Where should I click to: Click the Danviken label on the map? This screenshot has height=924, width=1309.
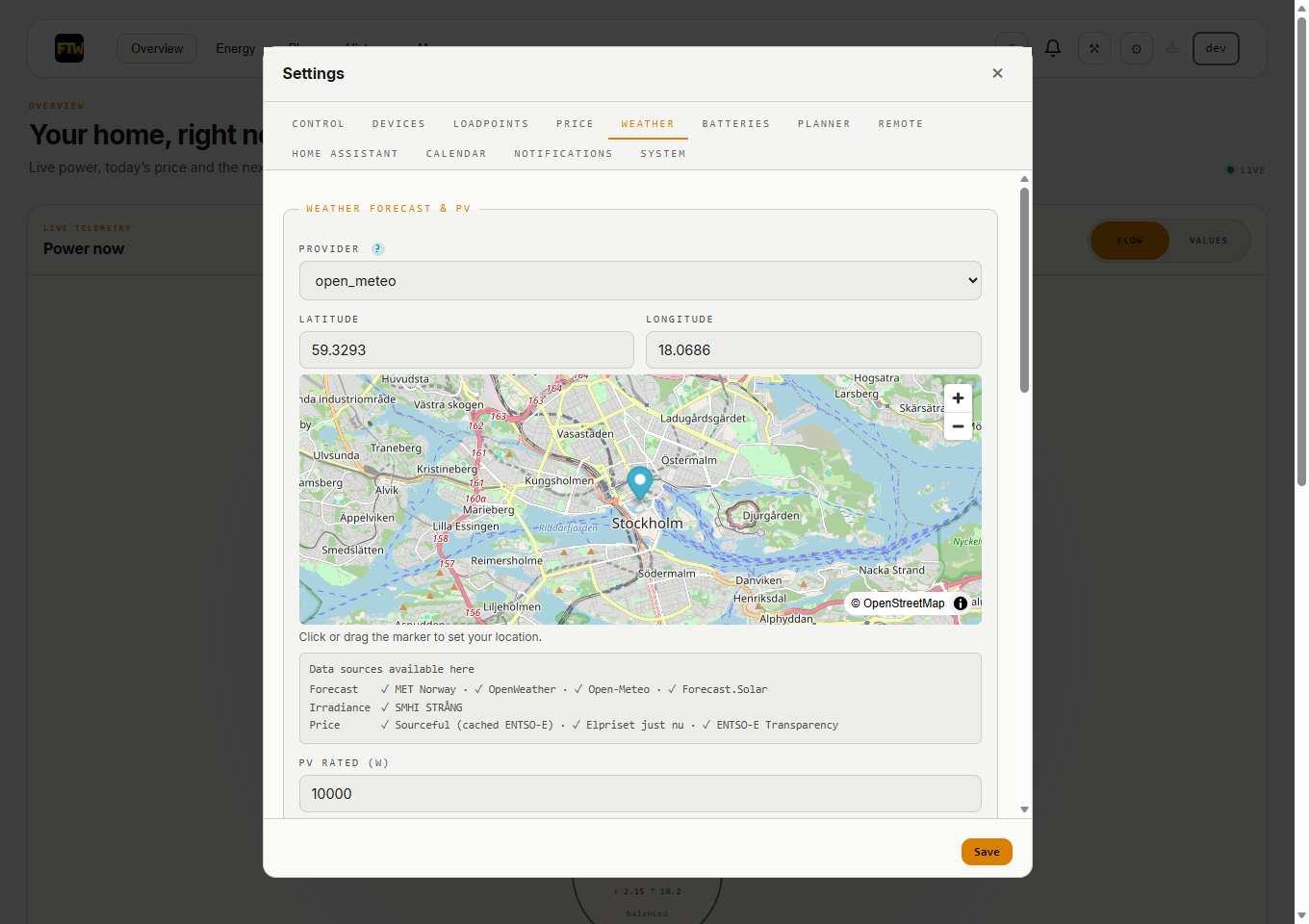click(758, 580)
